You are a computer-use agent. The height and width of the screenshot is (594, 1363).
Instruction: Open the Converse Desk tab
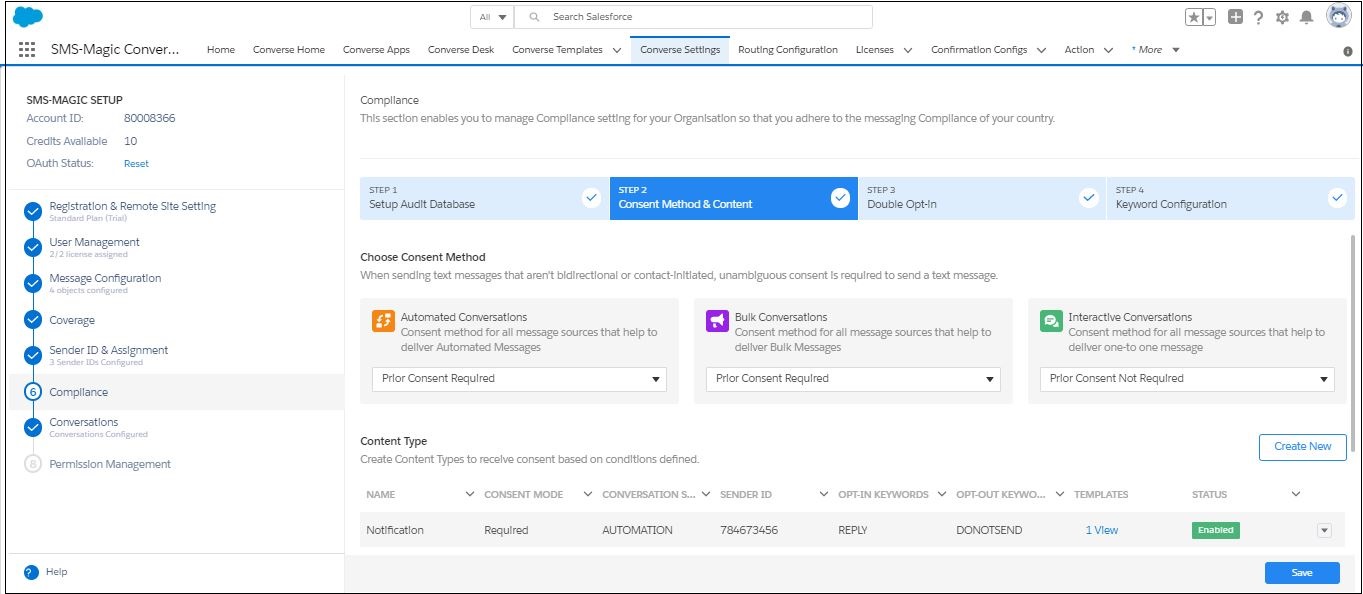coord(461,50)
